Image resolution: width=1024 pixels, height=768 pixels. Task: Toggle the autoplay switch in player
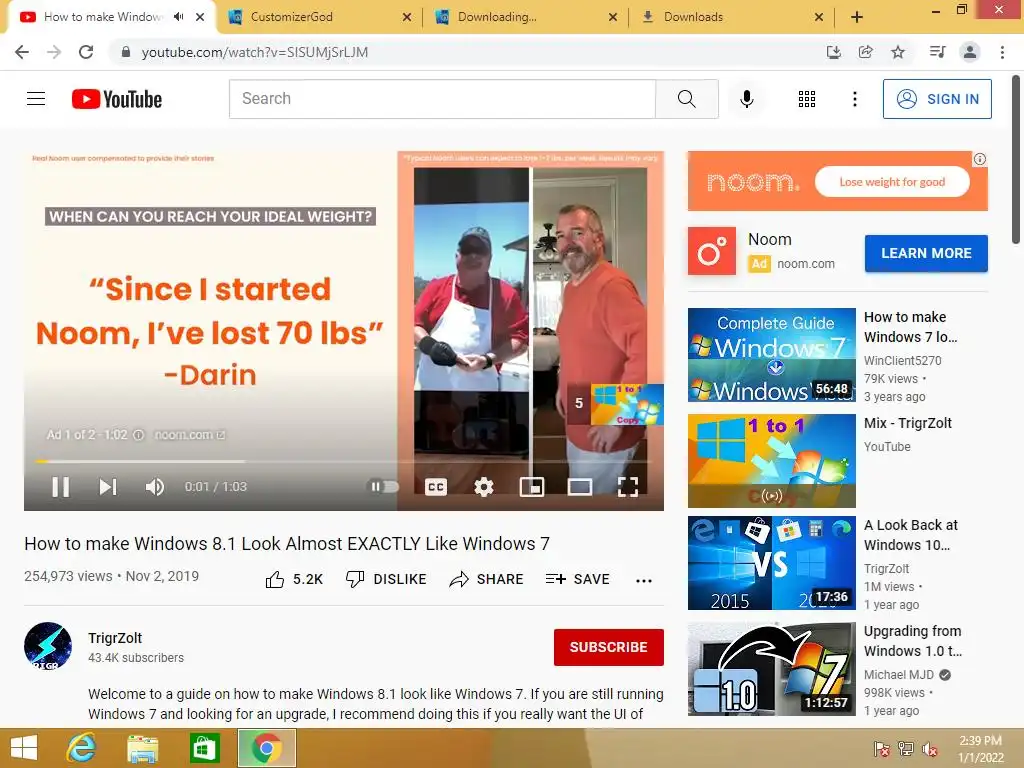[x=383, y=487]
